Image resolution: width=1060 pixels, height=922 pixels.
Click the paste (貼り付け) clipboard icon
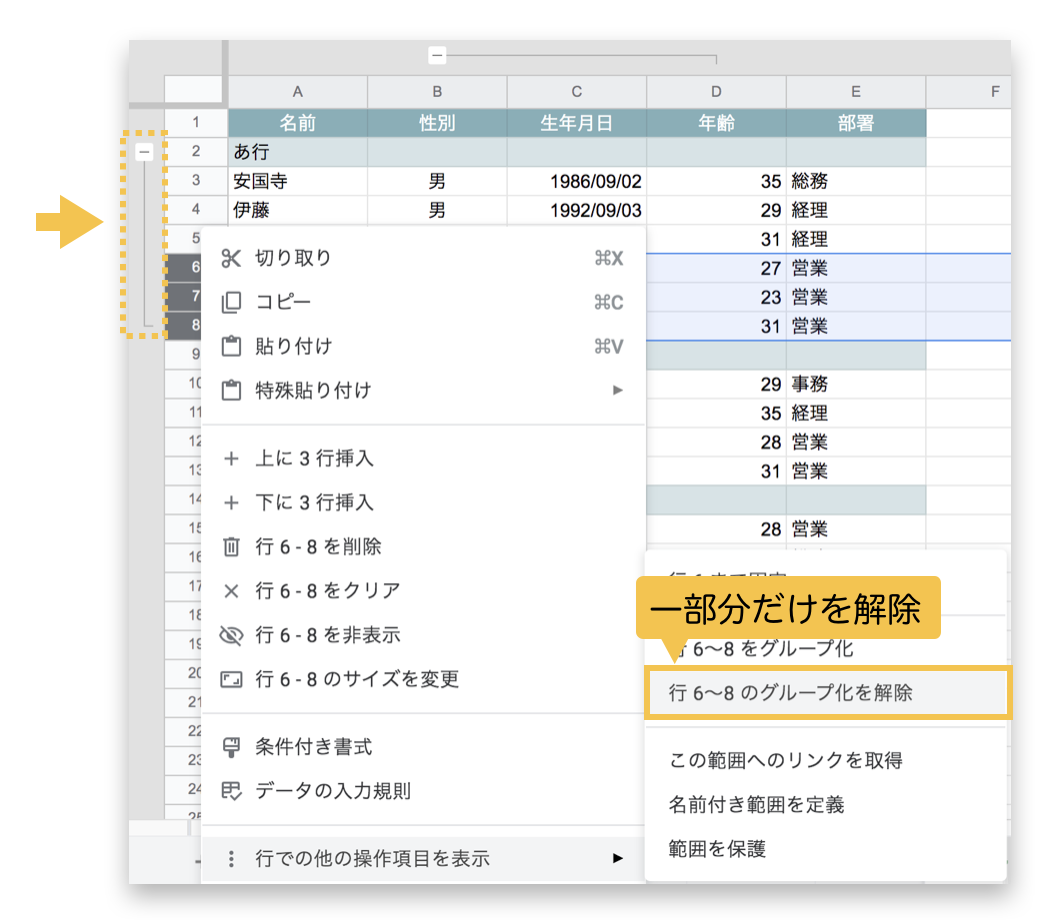[230, 344]
